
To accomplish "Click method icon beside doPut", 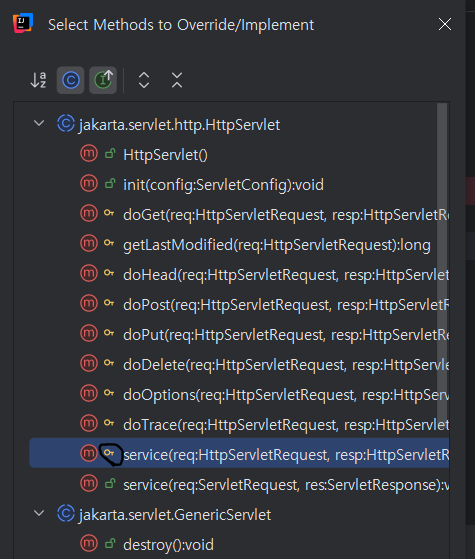I will [89, 333].
